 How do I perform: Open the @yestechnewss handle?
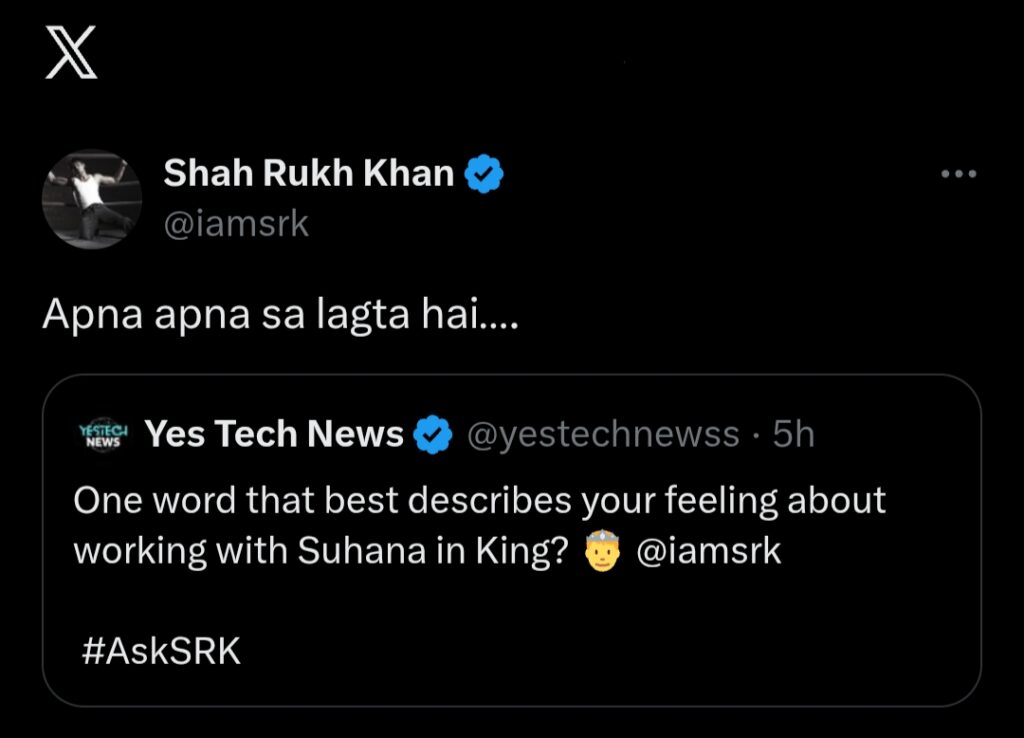click(x=603, y=435)
